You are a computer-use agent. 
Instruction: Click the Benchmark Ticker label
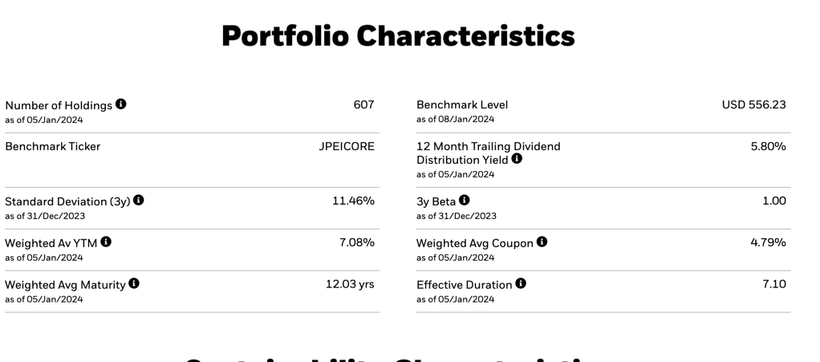(52, 146)
